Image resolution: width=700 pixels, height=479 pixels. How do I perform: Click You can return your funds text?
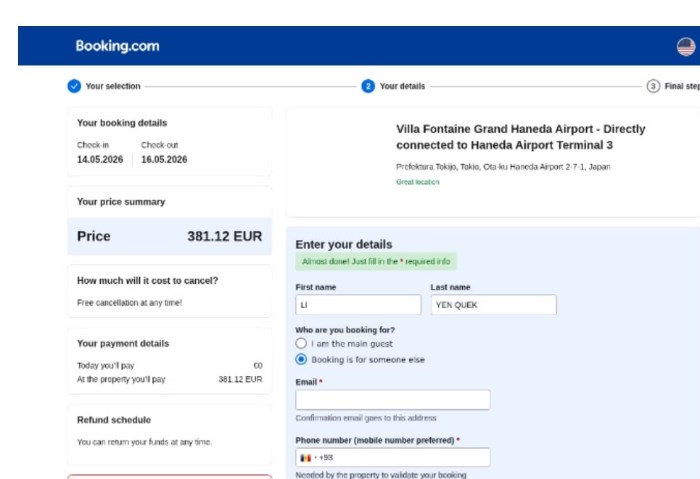pyautogui.click(x=144, y=442)
